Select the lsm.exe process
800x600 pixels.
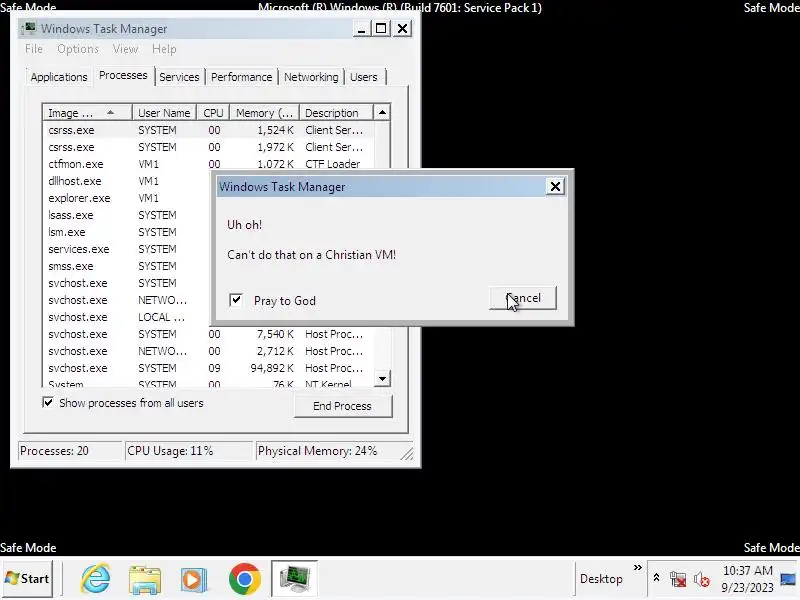click(128, 232)
